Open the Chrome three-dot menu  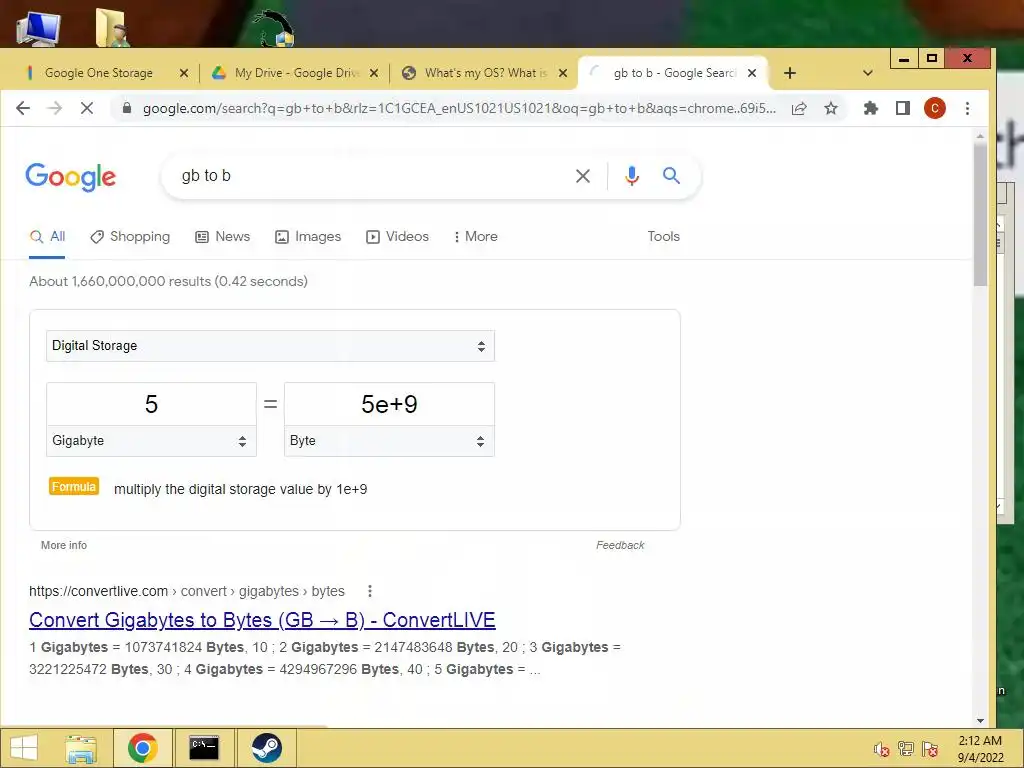(x=967, y=108)
